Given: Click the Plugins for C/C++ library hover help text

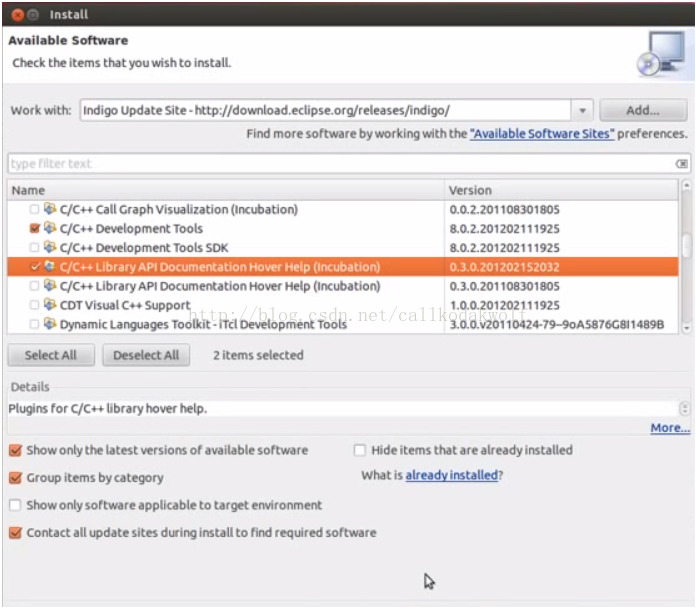Looking at the screenshot, I should (x=108, y=408).
